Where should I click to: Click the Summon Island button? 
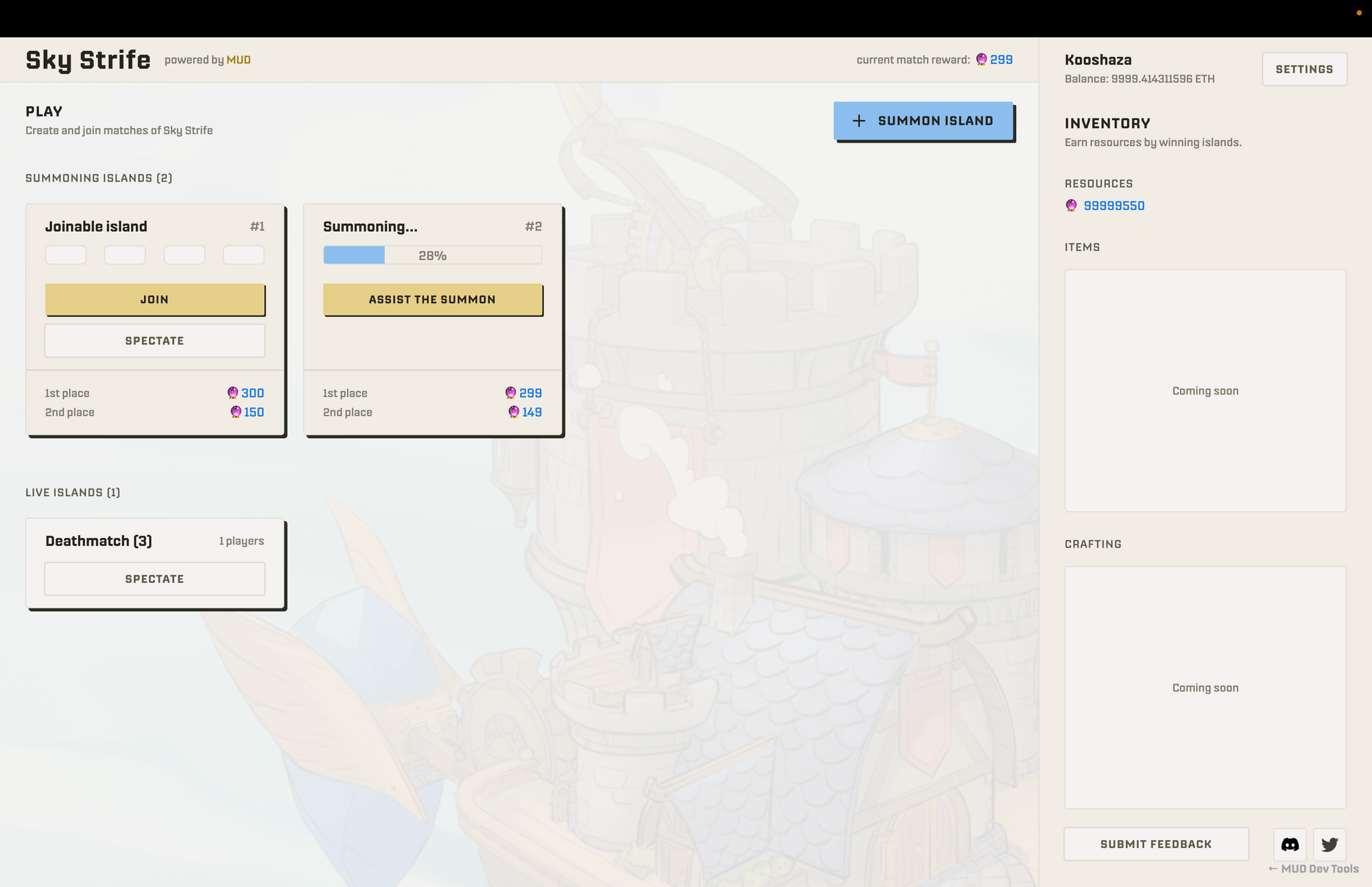point(923,121)
